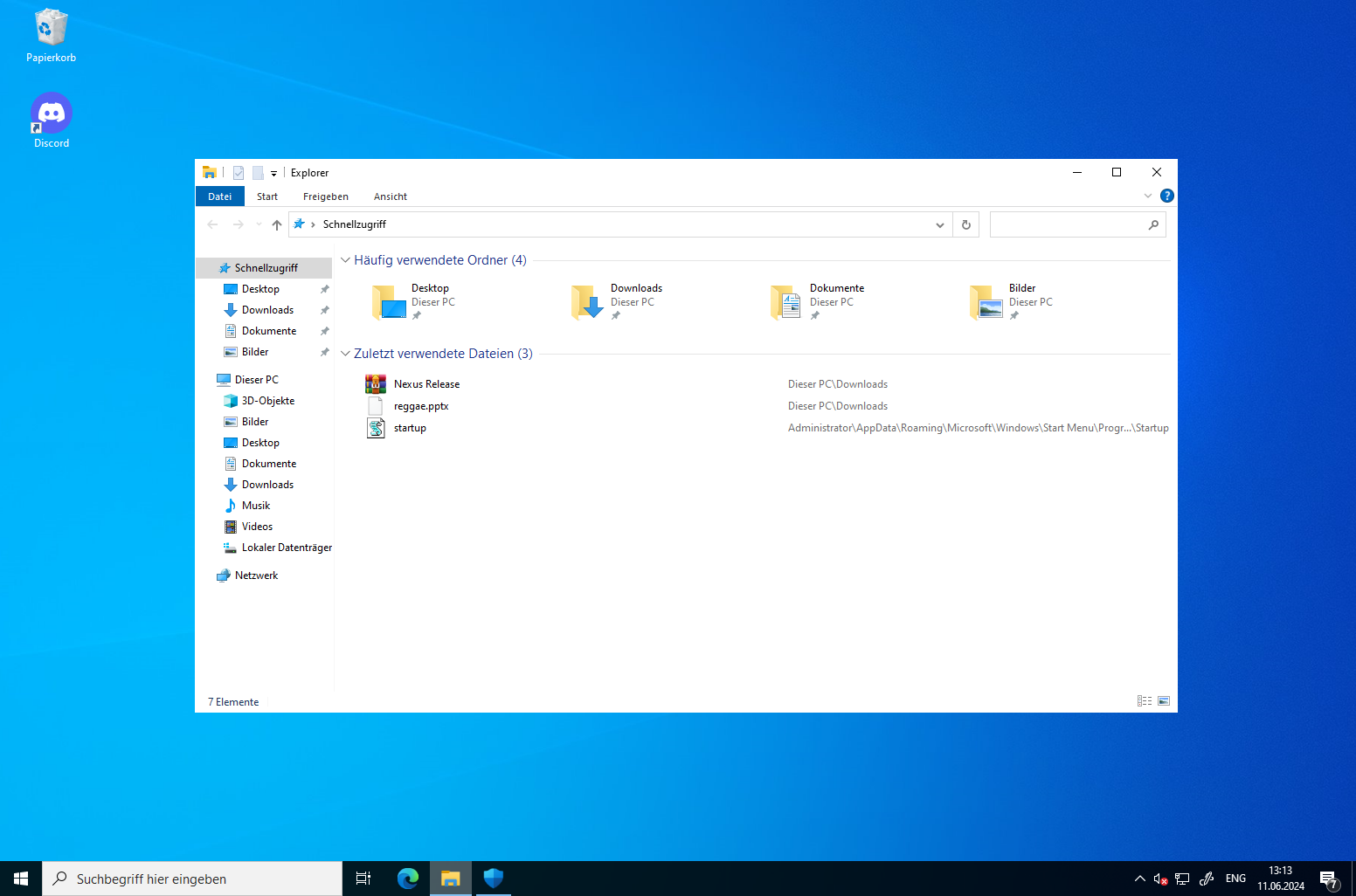Viewport: 1356px width, 896px height.
Task: Select the Discord desktop shortcut
Action: point(51,121)
